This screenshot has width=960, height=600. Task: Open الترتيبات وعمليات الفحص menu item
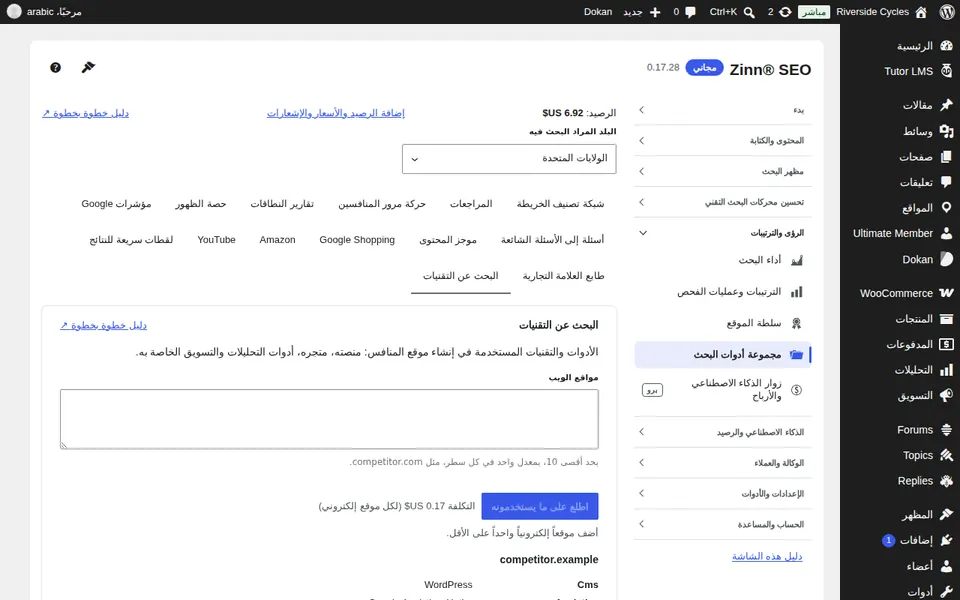point(723,292)
